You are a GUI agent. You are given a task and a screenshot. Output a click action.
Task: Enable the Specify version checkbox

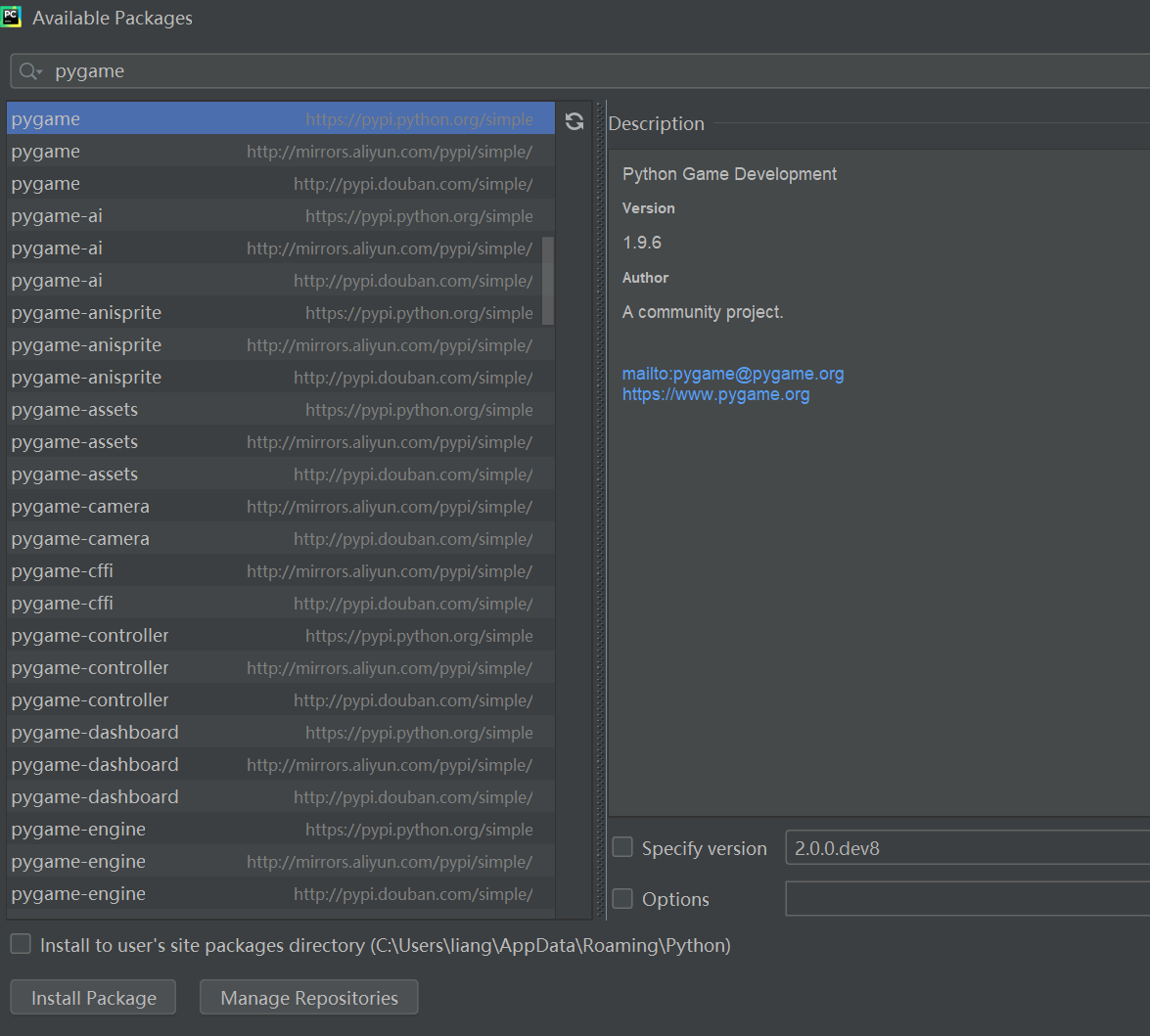(x=622, y=847)
